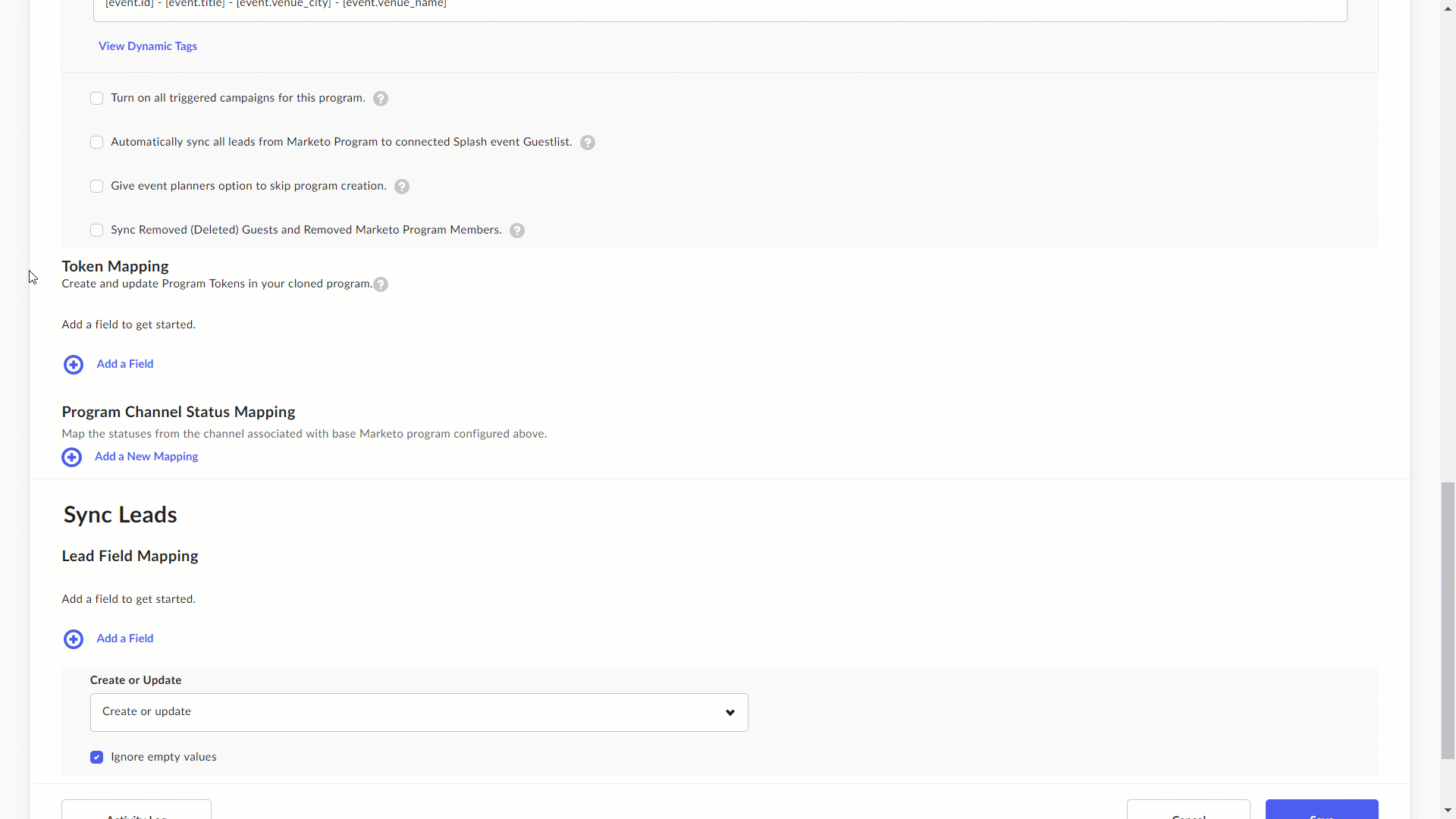Open help icon for automatic lead sync
1456x819 pixels.
588,143
